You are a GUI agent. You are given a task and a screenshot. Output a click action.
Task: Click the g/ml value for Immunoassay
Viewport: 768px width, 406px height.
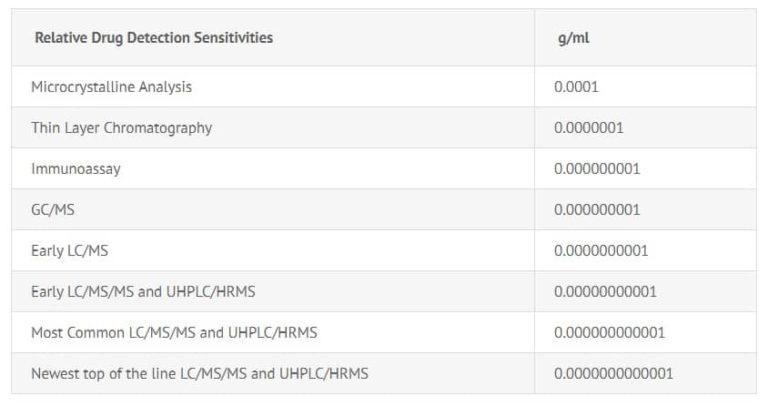coord(597,169)
